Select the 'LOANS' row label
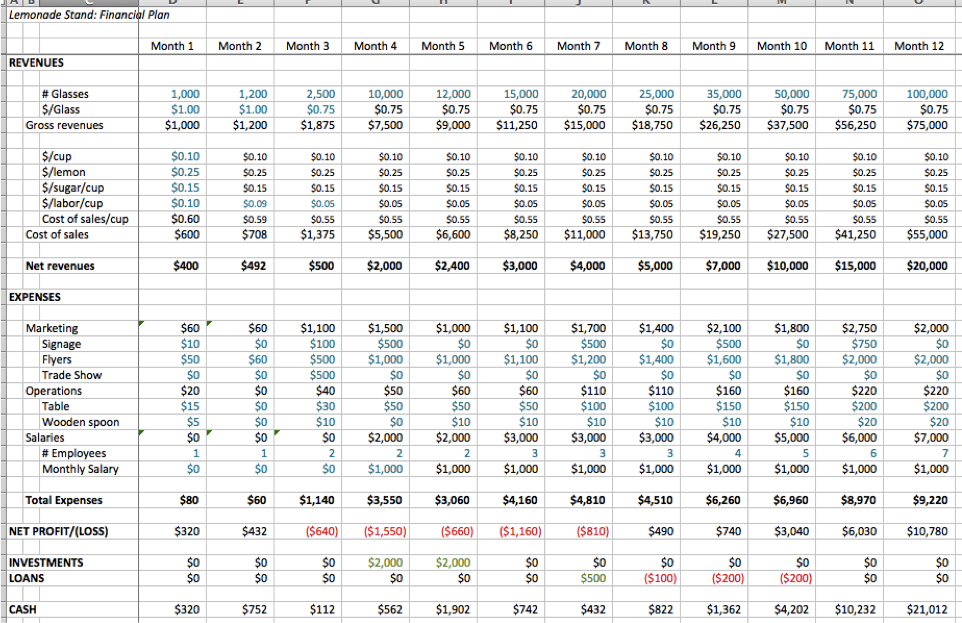 [26, 578]
